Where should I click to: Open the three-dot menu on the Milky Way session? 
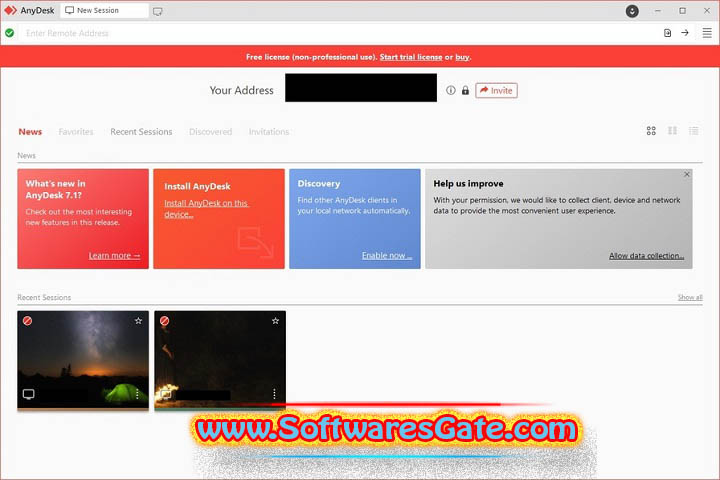[137, 394]
